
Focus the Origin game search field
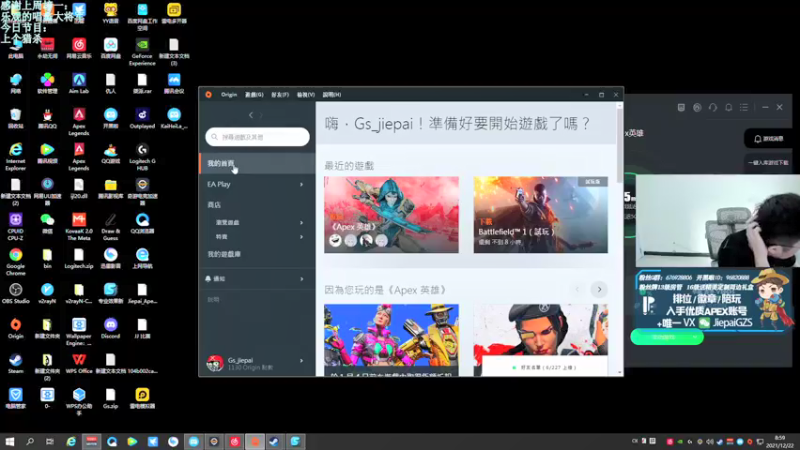point(257,137)
